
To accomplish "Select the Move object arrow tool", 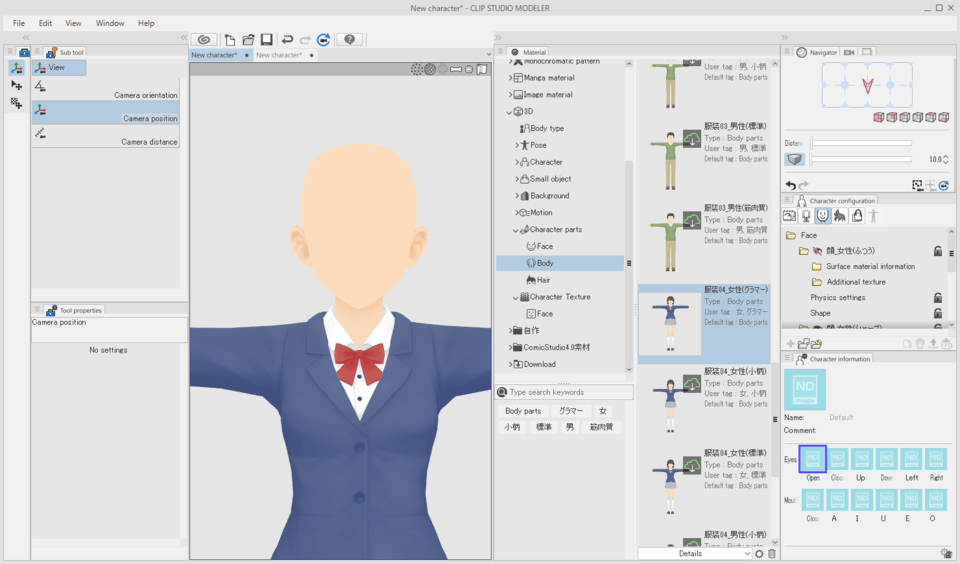I will point(17,85).
